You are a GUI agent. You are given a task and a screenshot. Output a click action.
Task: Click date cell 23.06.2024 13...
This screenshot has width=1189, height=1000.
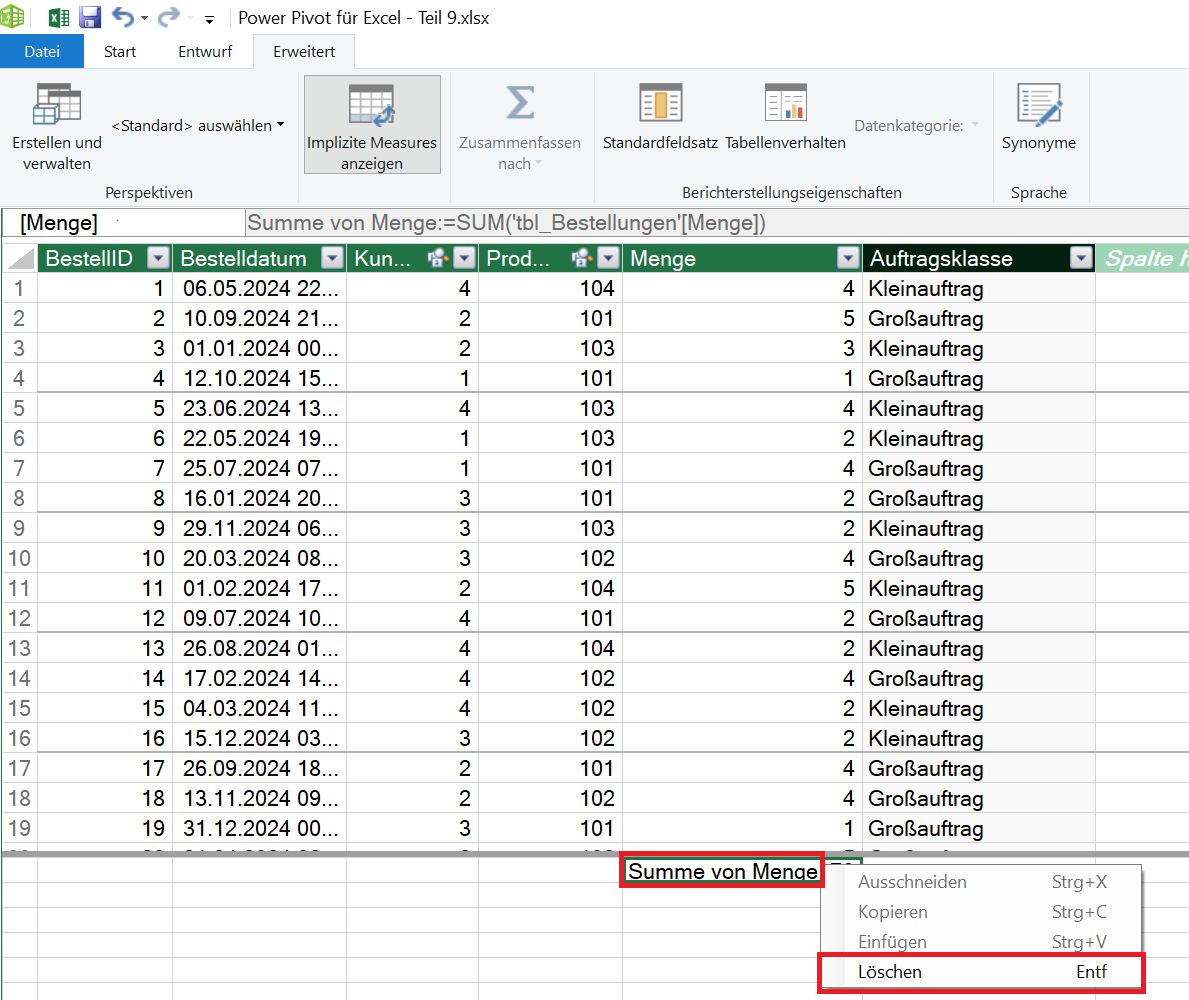point(260,408)
